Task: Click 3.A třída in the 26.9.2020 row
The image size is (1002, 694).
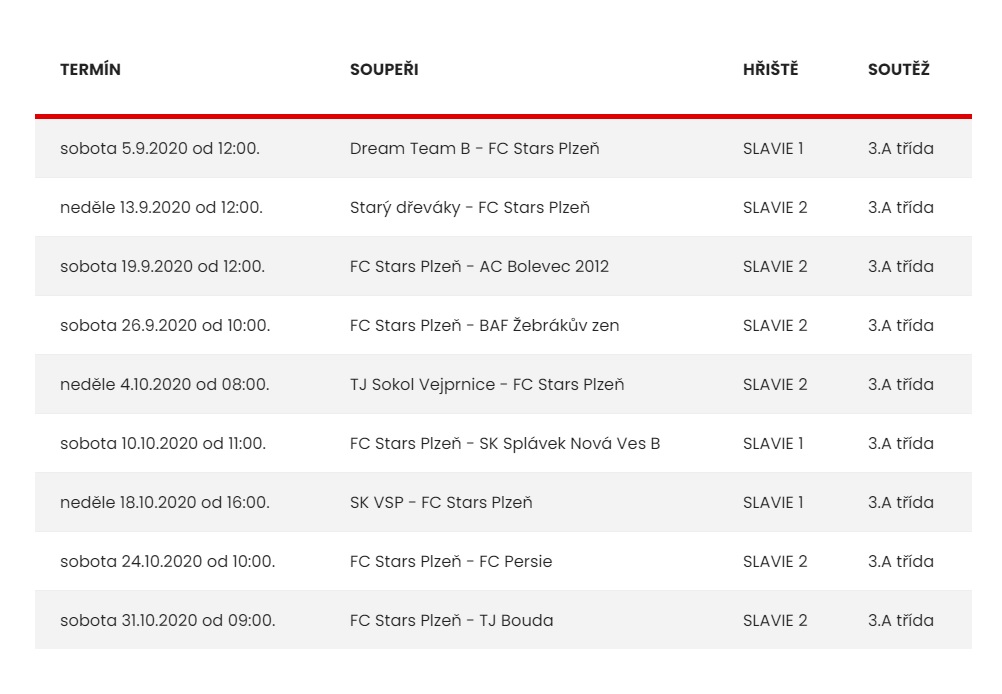Action: coord(900,326)
